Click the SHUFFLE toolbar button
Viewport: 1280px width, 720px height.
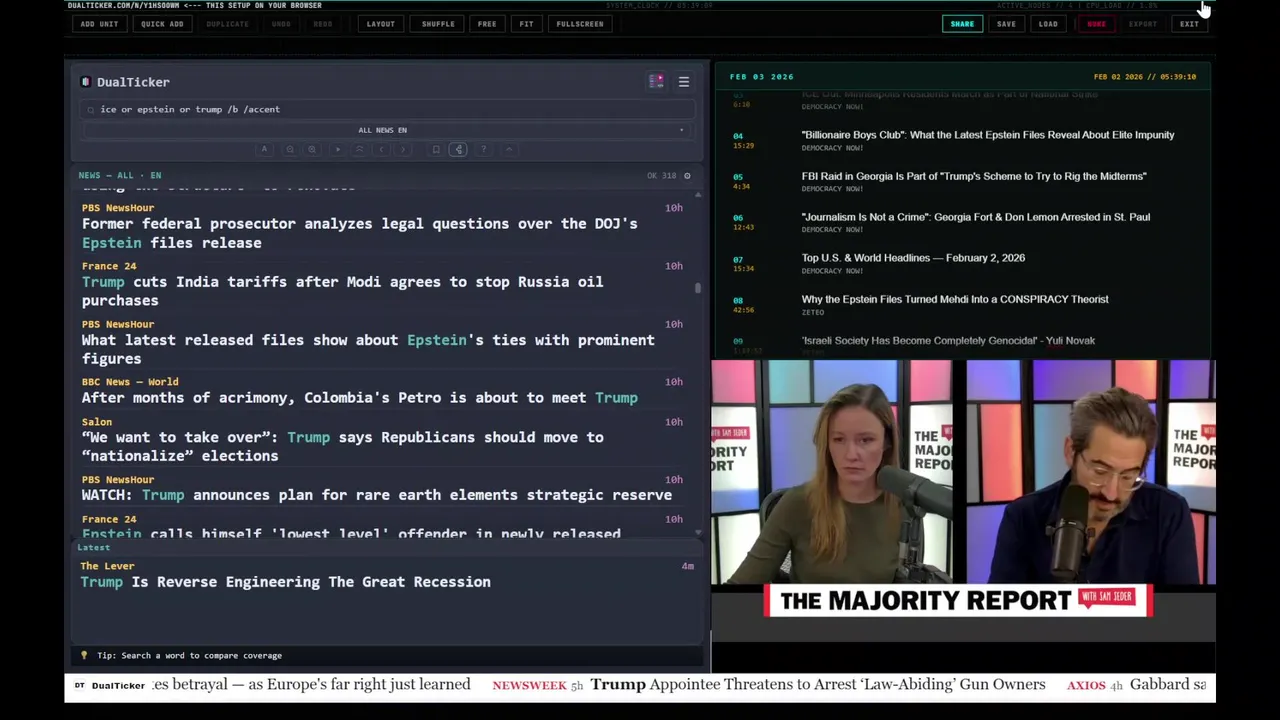point(437,24)
